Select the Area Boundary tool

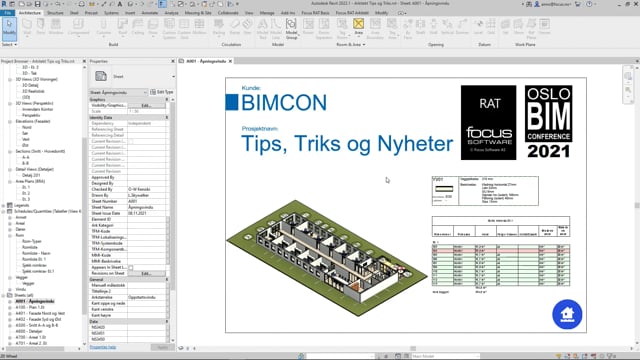click(x=375, y=29)
